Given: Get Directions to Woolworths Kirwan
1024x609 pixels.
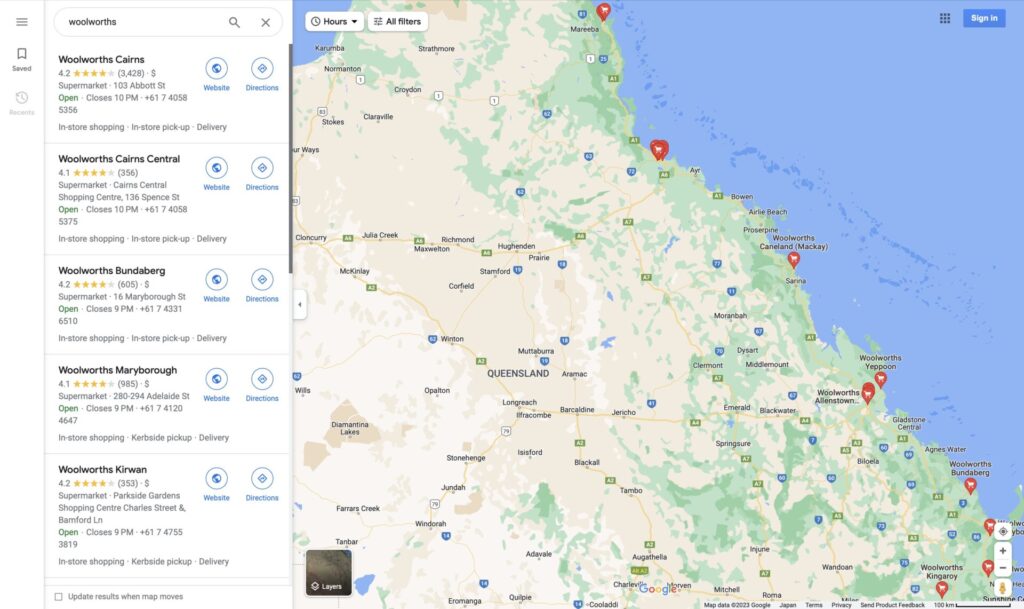Looking at the screenshot, I should 262,485.
